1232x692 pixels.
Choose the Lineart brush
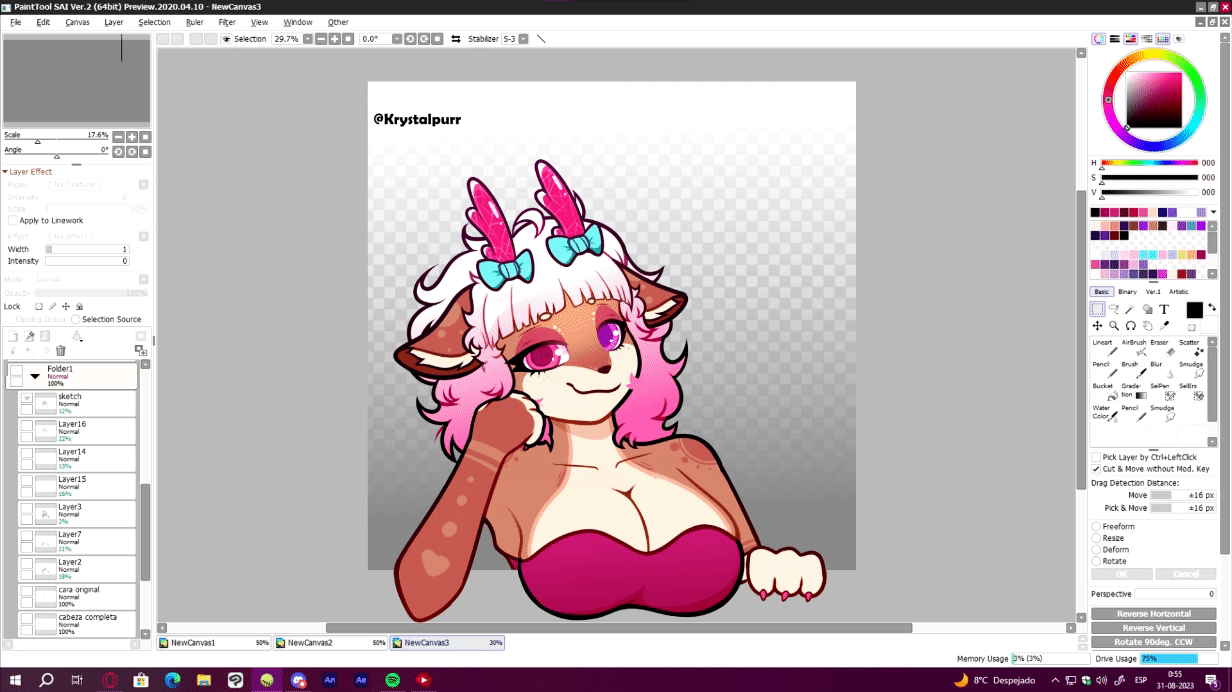click(1103, 347)
